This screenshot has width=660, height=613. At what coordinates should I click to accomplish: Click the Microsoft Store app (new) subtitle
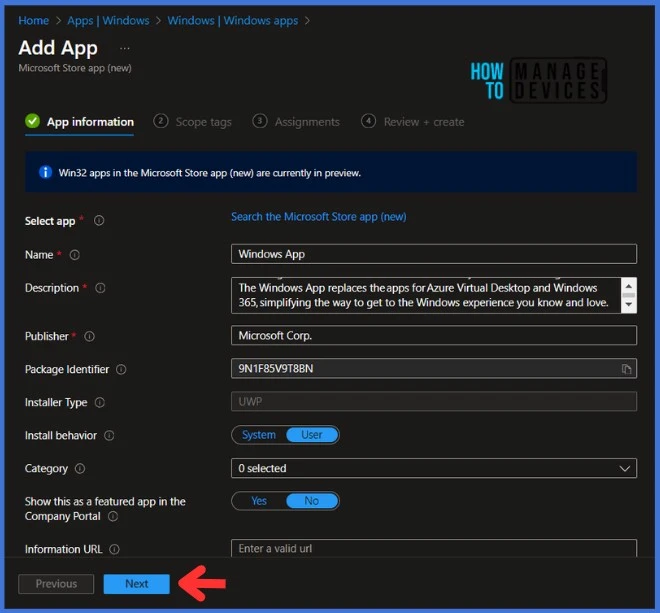[x=75, y=68]
